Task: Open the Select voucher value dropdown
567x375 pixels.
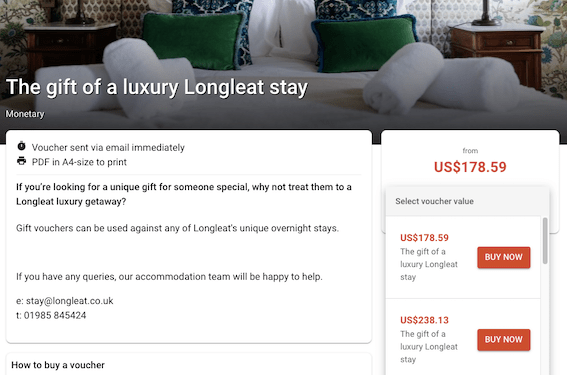Action: coord(467,201)
